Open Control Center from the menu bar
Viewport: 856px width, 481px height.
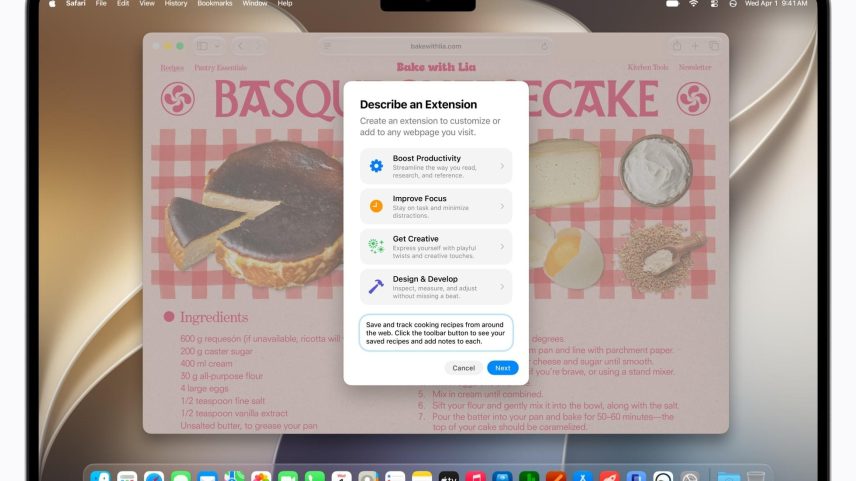(714, 3)
